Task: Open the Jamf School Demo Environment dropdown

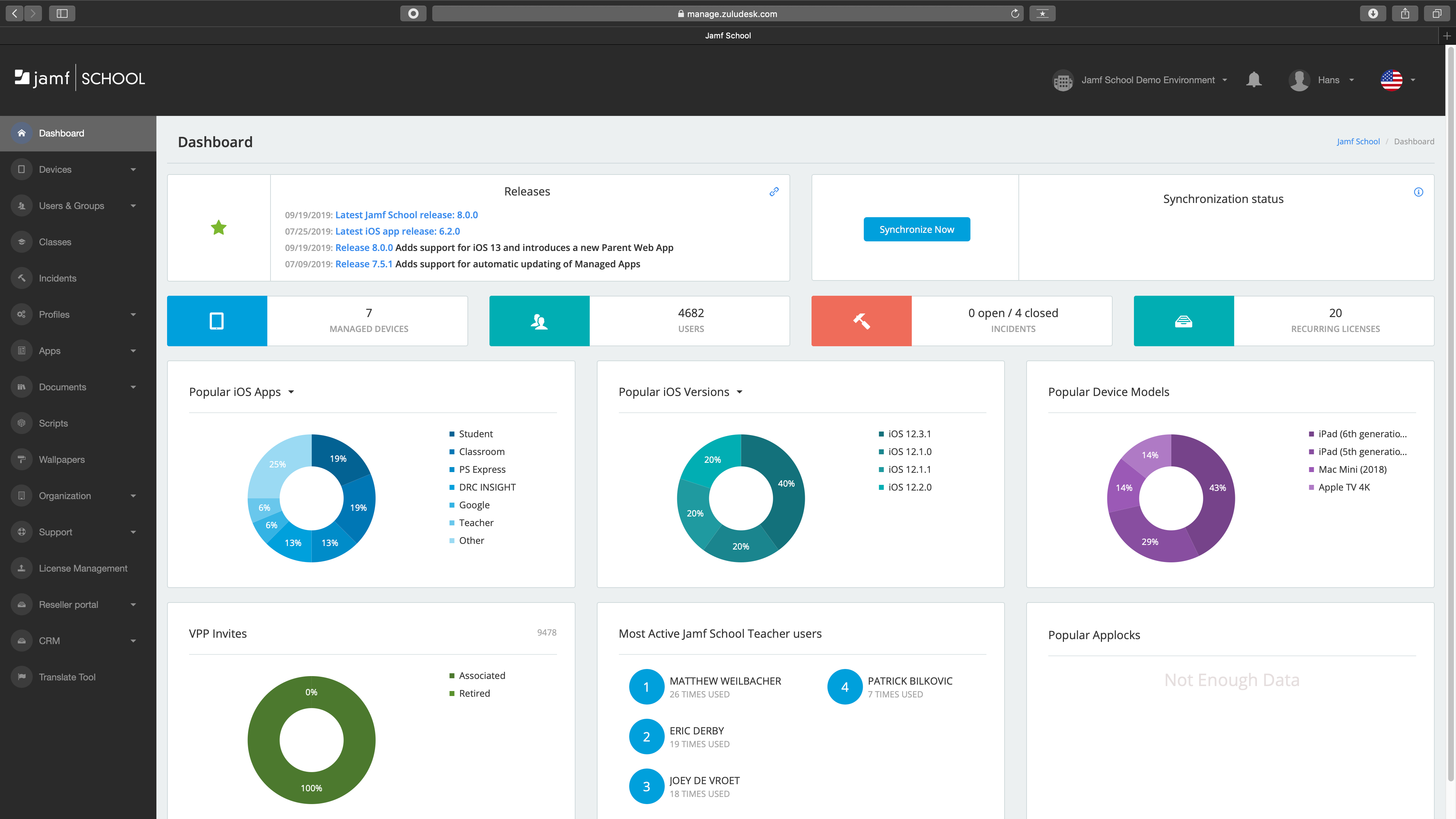Action: click(1140, 80)
